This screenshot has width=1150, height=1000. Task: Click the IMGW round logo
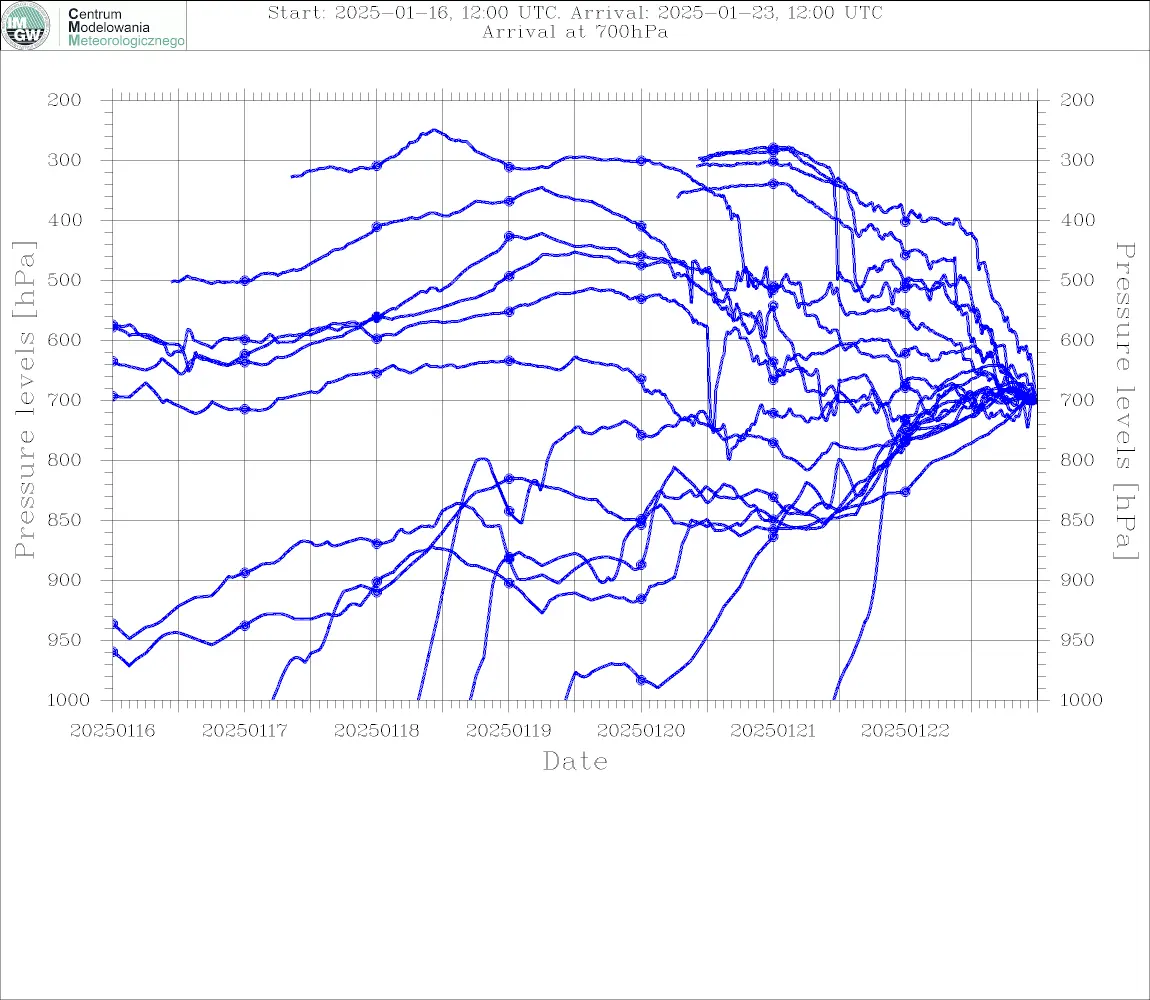pos(26,26)
